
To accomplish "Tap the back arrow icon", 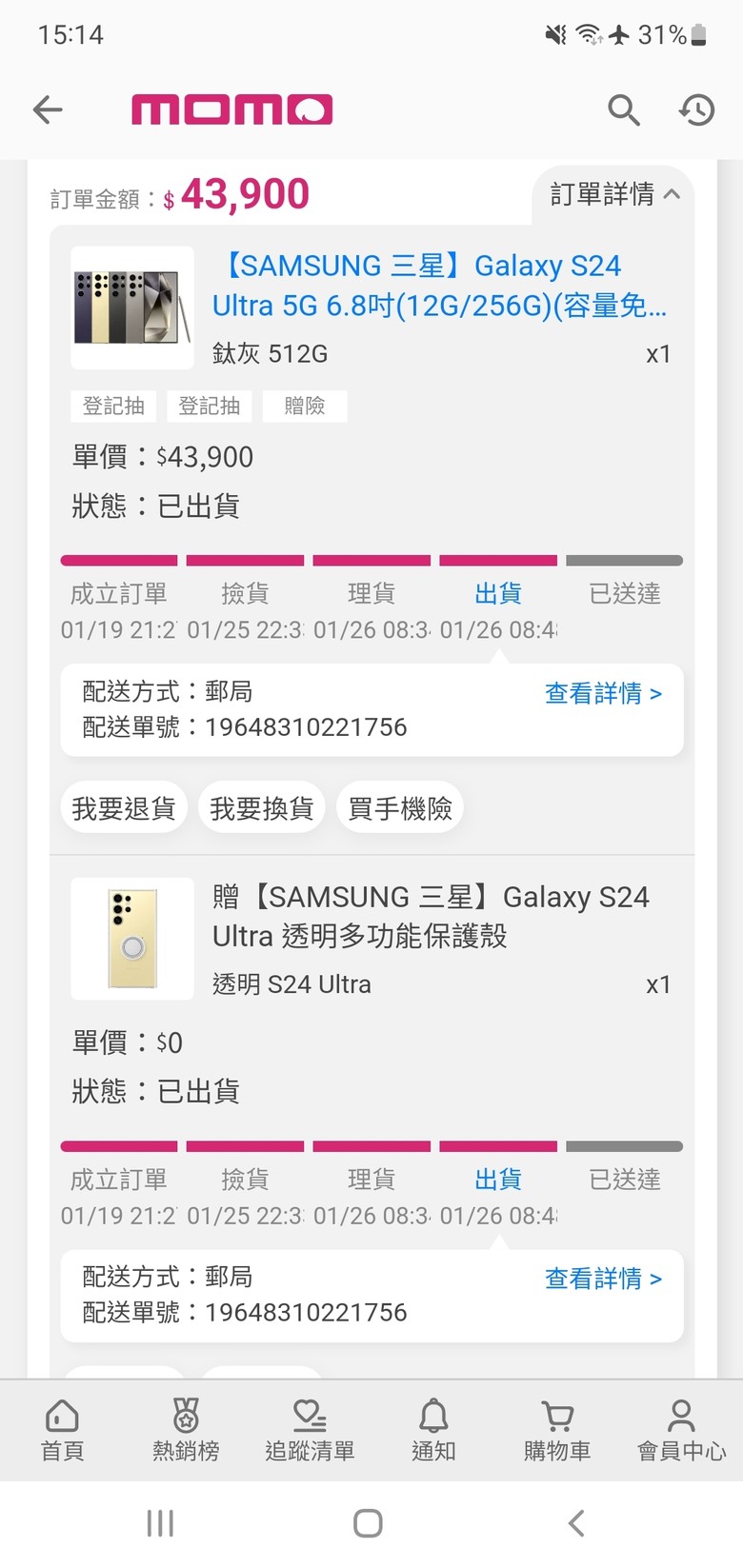I will [48, 110].
